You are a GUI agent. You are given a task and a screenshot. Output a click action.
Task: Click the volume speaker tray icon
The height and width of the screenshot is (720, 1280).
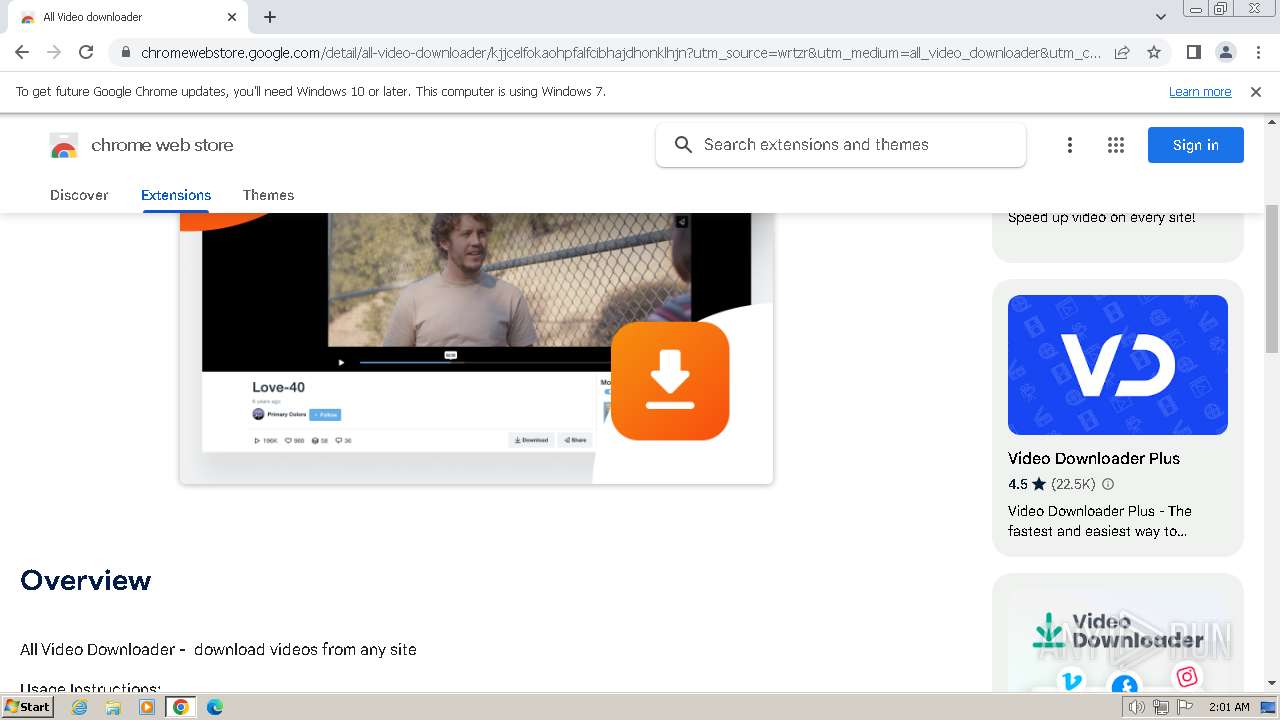click(x=1136, y=707)
